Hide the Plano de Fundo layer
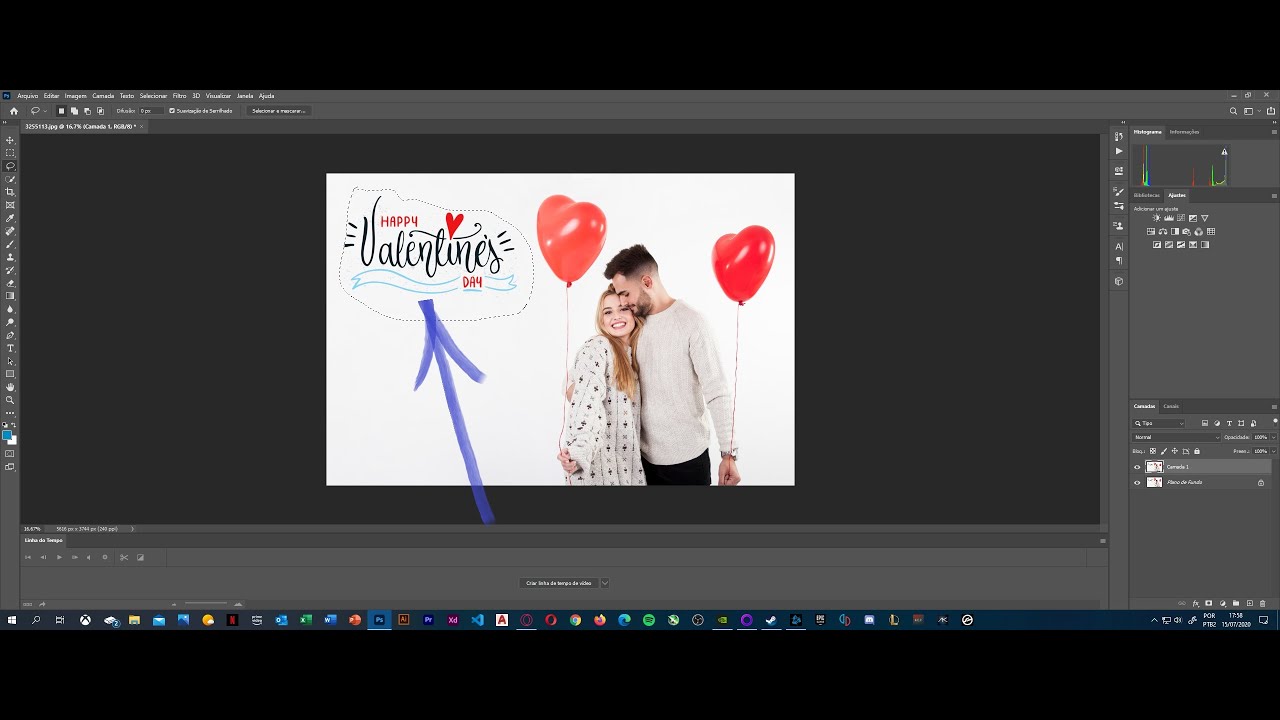 coord(1137,482)
